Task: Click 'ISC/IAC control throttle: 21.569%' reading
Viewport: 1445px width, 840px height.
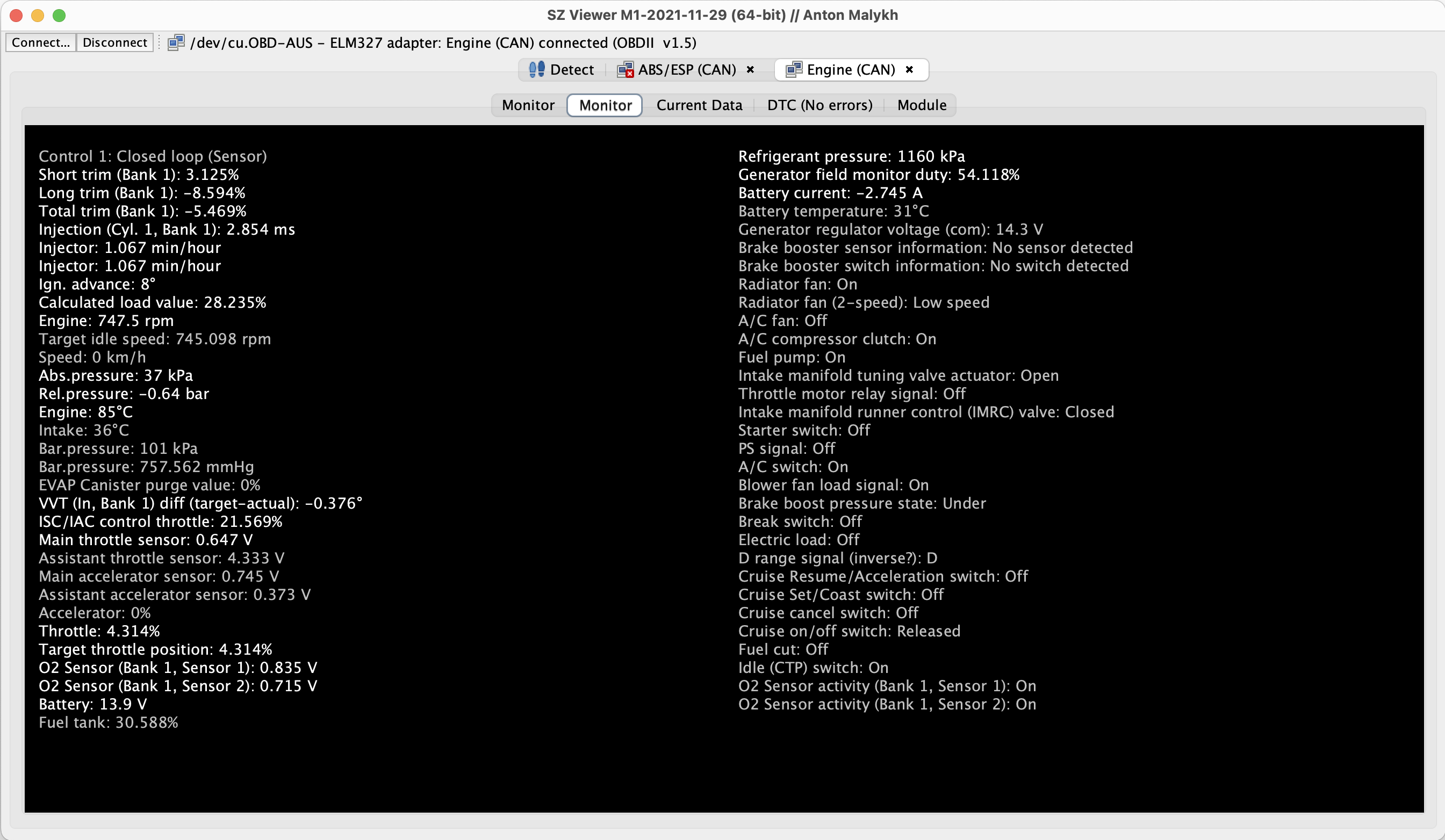Action: [x=161, y=522]
